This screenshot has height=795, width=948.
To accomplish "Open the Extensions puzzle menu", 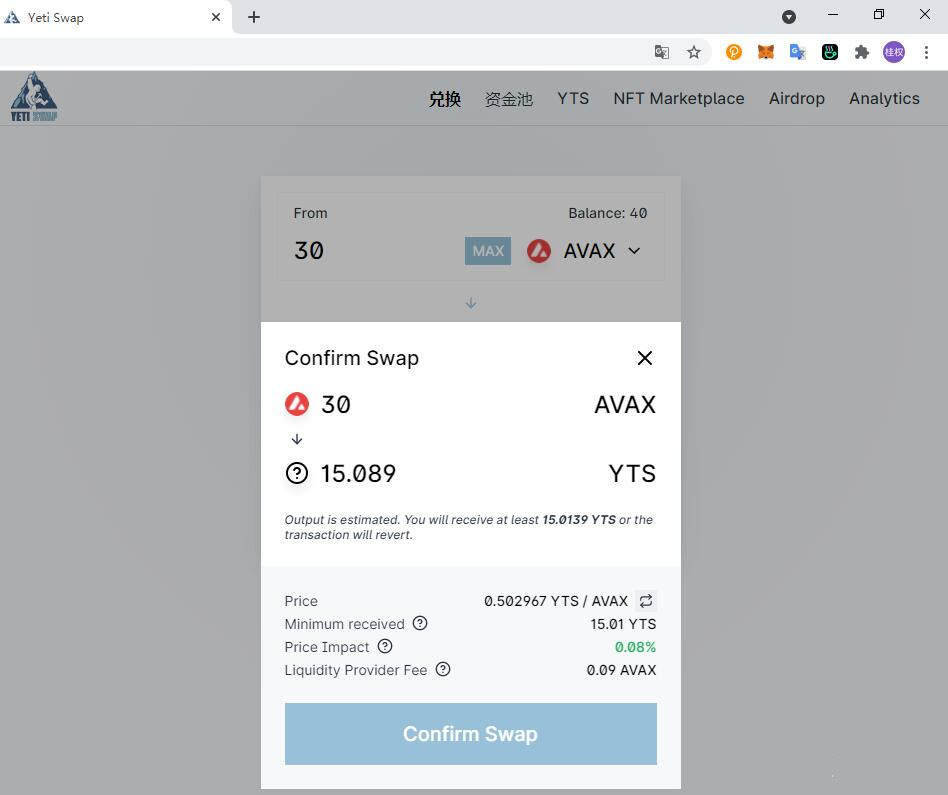I will 862,53.
